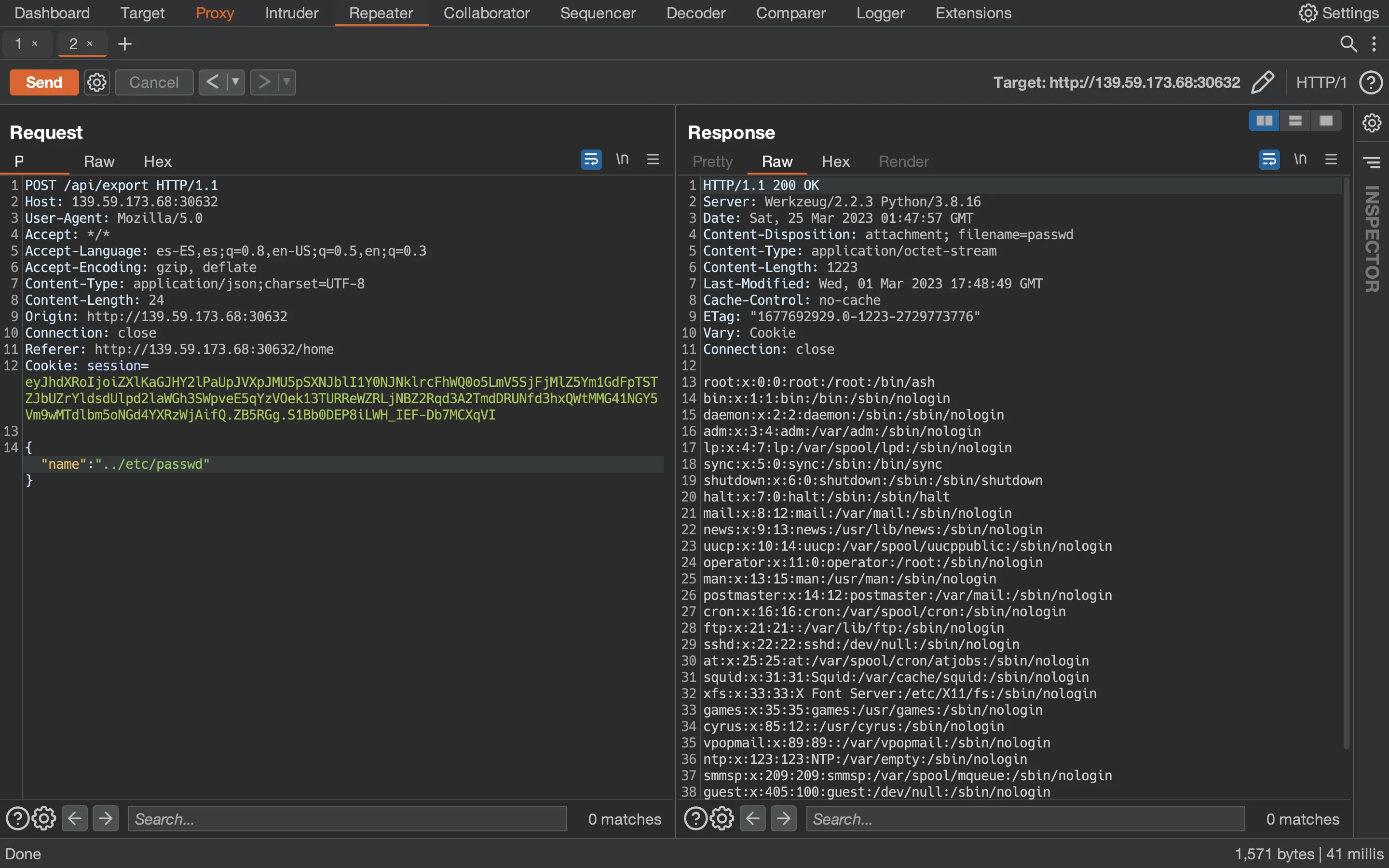Screen dimensions: 1389x868
Task: Go to previous request with back arrow
Action: [x=212, y=82]
